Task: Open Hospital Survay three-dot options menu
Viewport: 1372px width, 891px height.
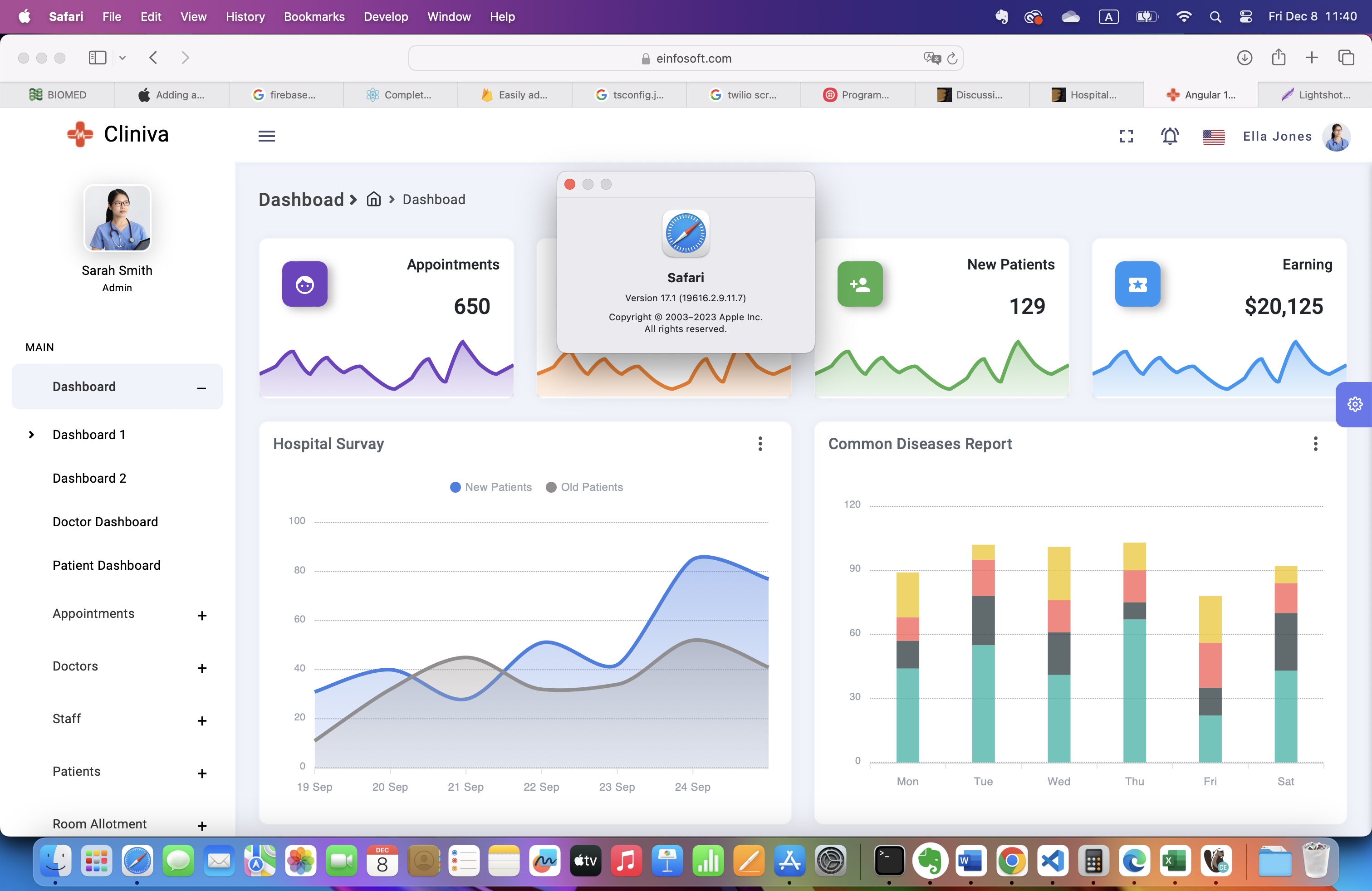Action: (x=760, y=443)
